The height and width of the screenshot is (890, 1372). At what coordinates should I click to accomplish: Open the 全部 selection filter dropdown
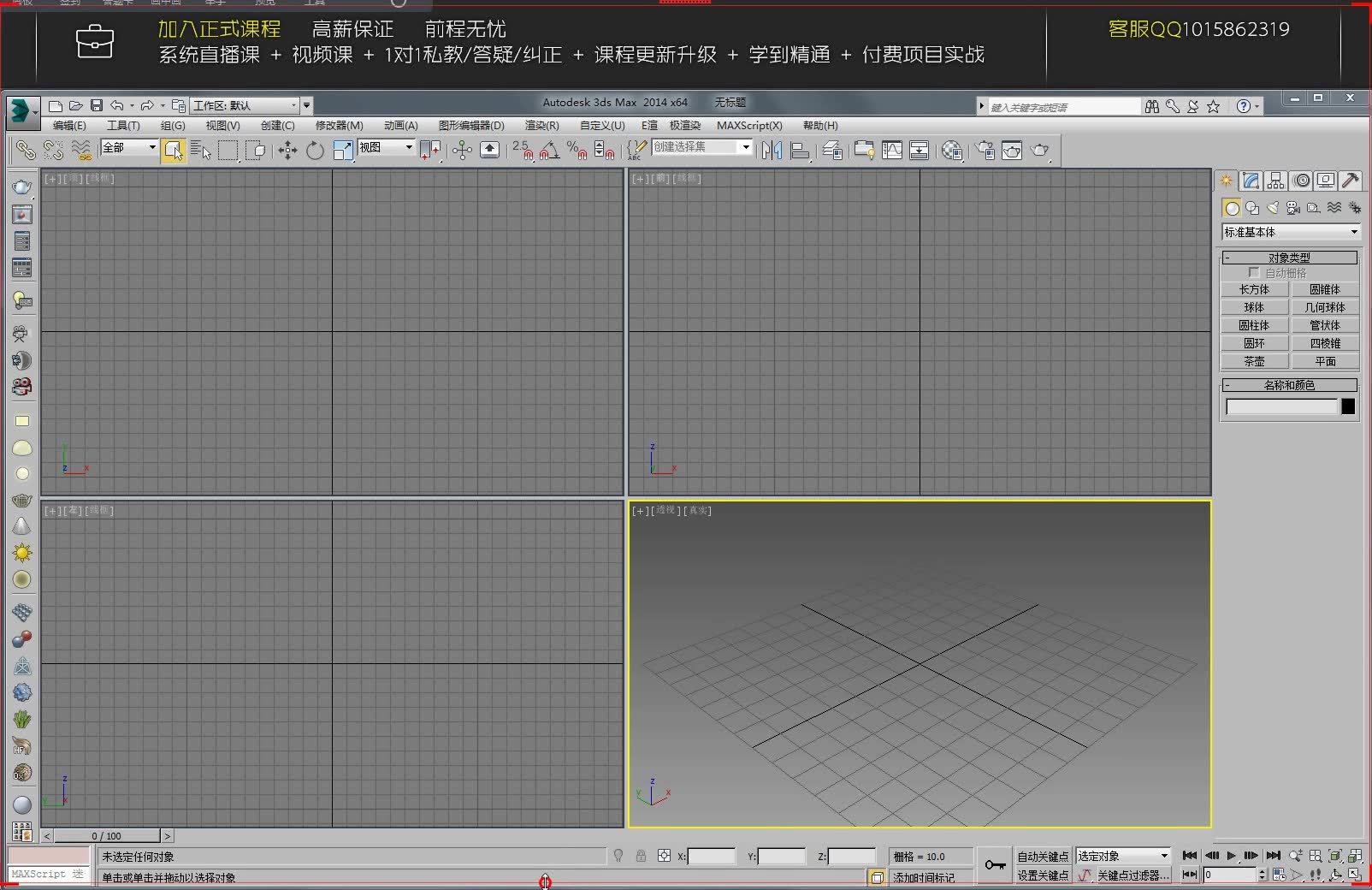click(x=127, y=147)
